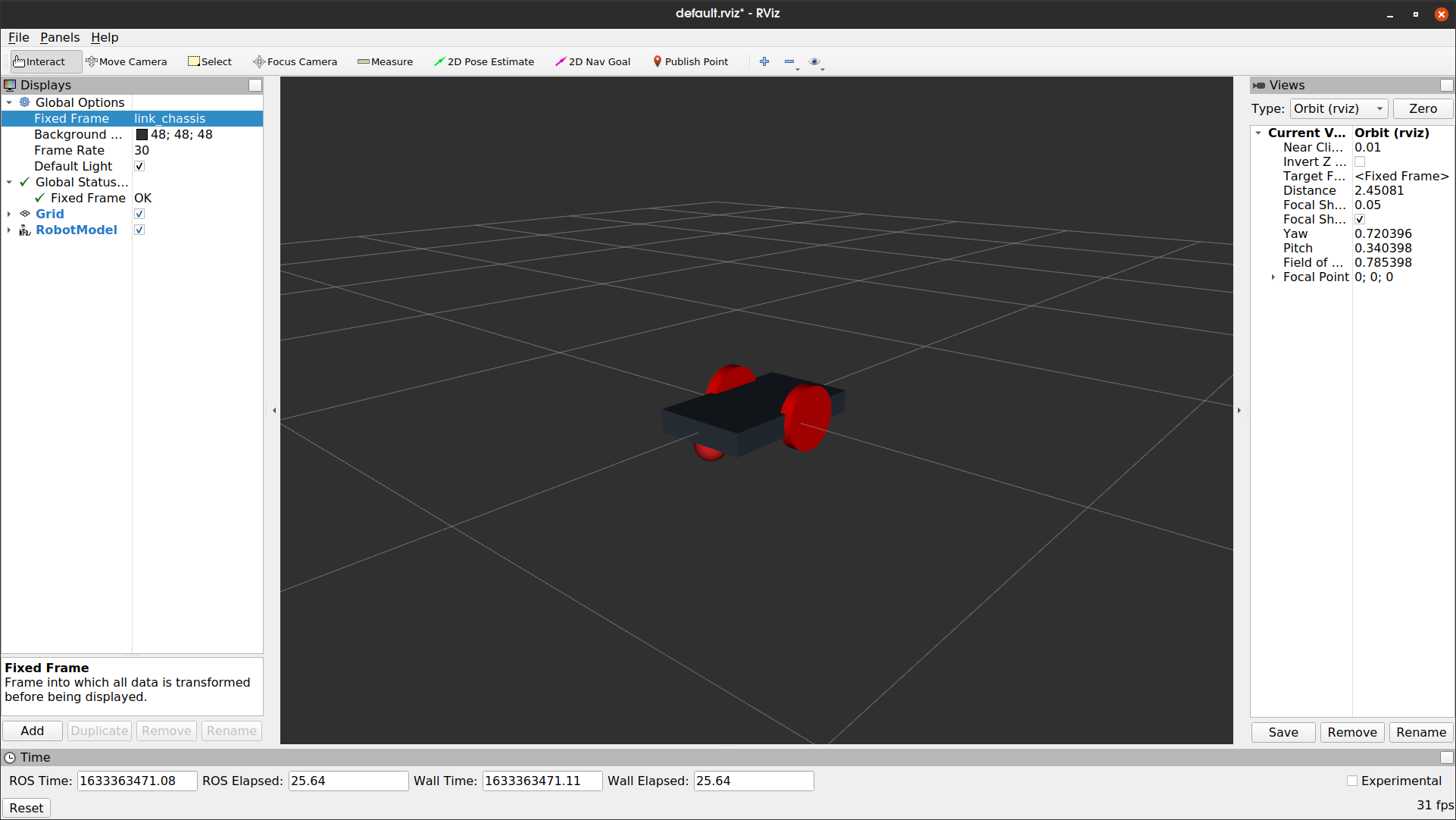Pick the Measure tool
The image size is (1456, 820).
click(x=385, y=61)
